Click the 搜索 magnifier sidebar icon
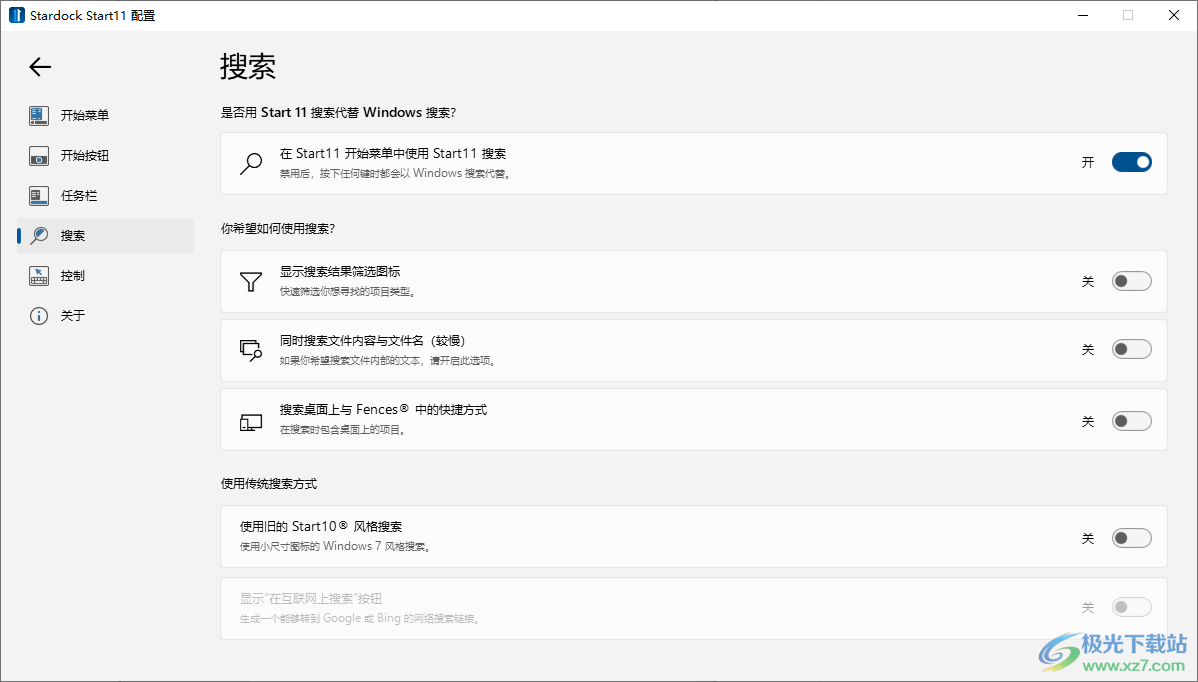 [39, 236]
